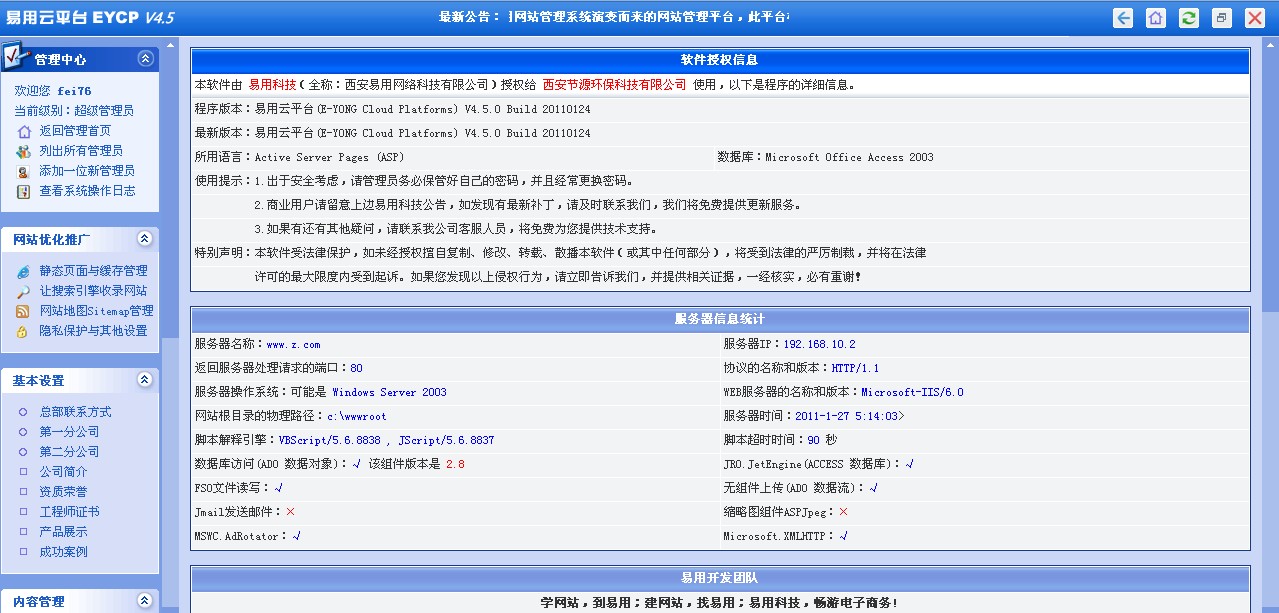1279x613 pixels.
Task: Open the 成功案例 page
Action: 63,552
